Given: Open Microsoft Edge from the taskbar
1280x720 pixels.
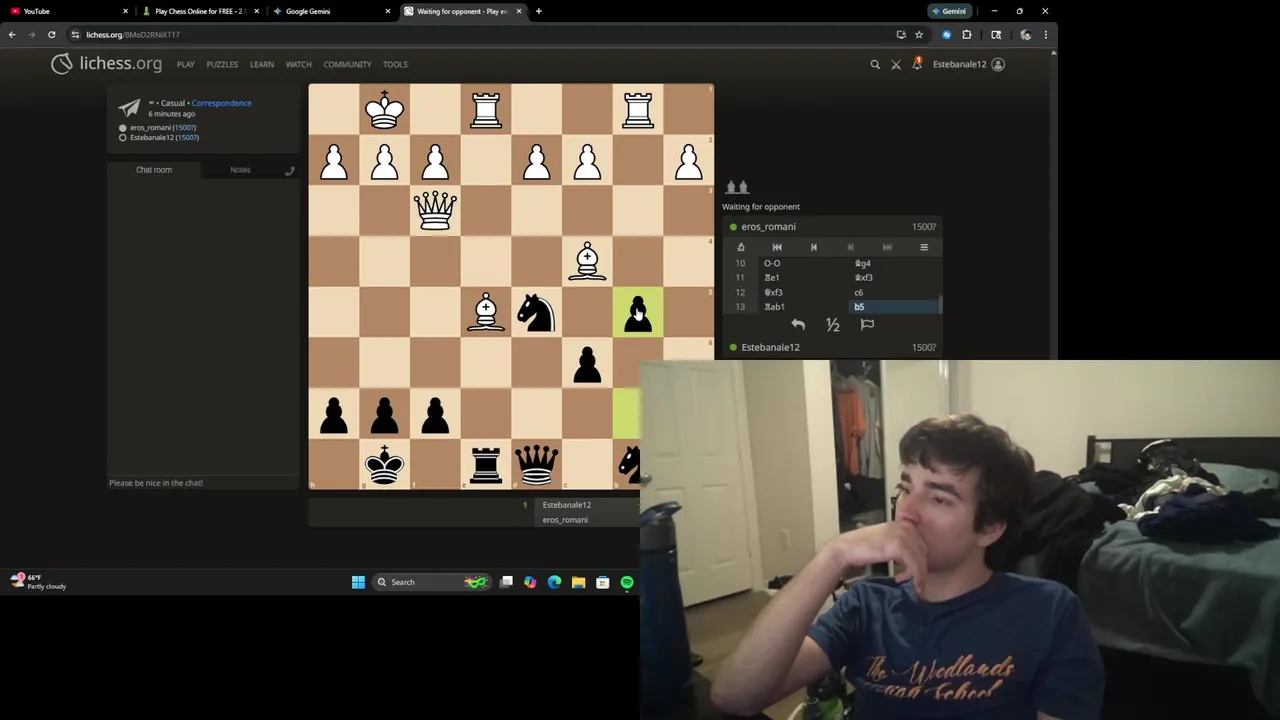Looking at the screenshot, I should tap(554, 582).
